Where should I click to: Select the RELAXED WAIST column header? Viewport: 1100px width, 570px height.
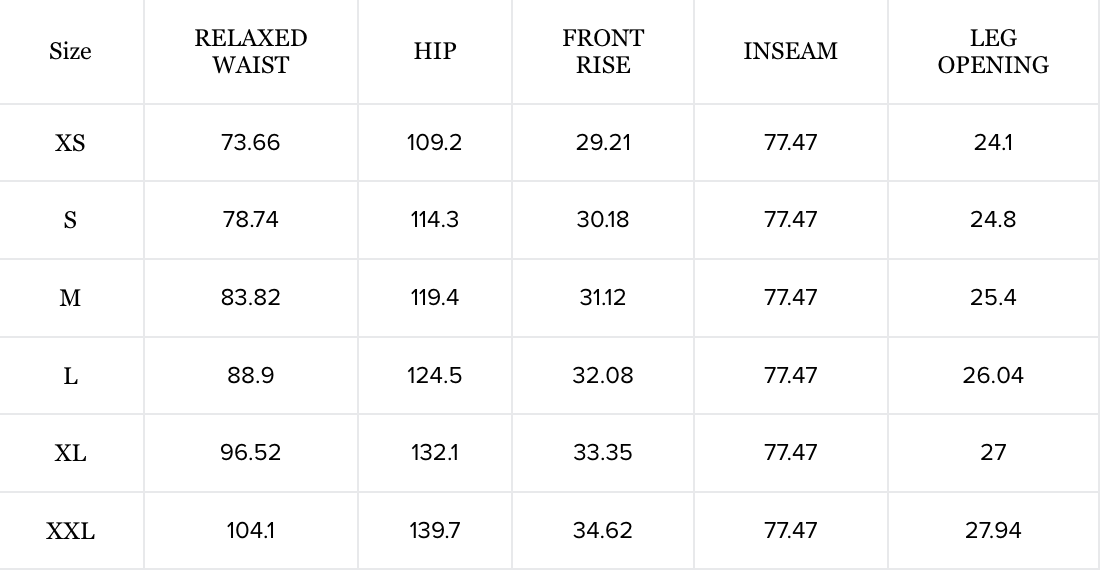pyautogui.click(x=251, y=51)
